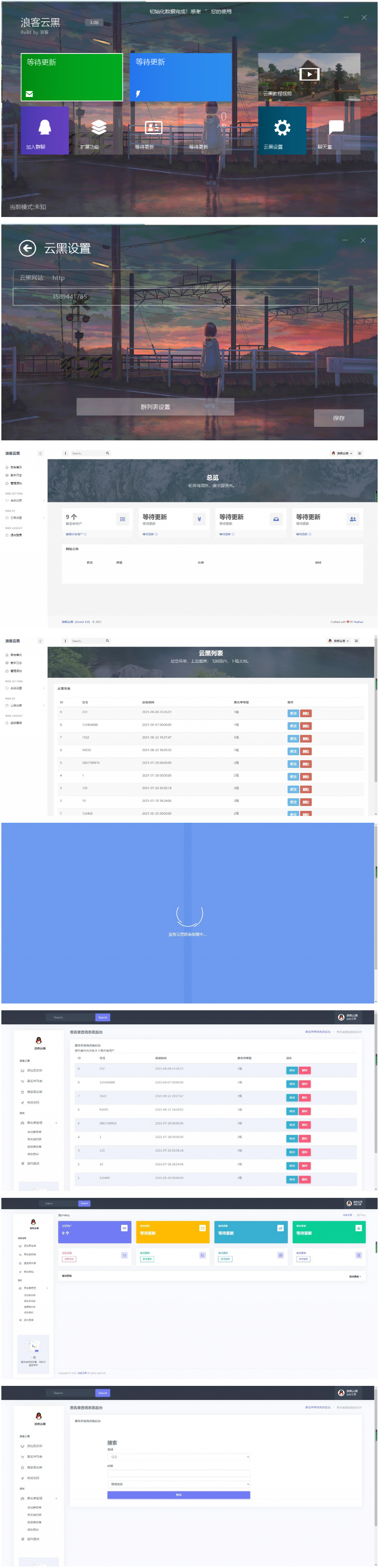
Task: Open the QQ type dropdown in 搜索 form
Action: (x=179, y=1457)
